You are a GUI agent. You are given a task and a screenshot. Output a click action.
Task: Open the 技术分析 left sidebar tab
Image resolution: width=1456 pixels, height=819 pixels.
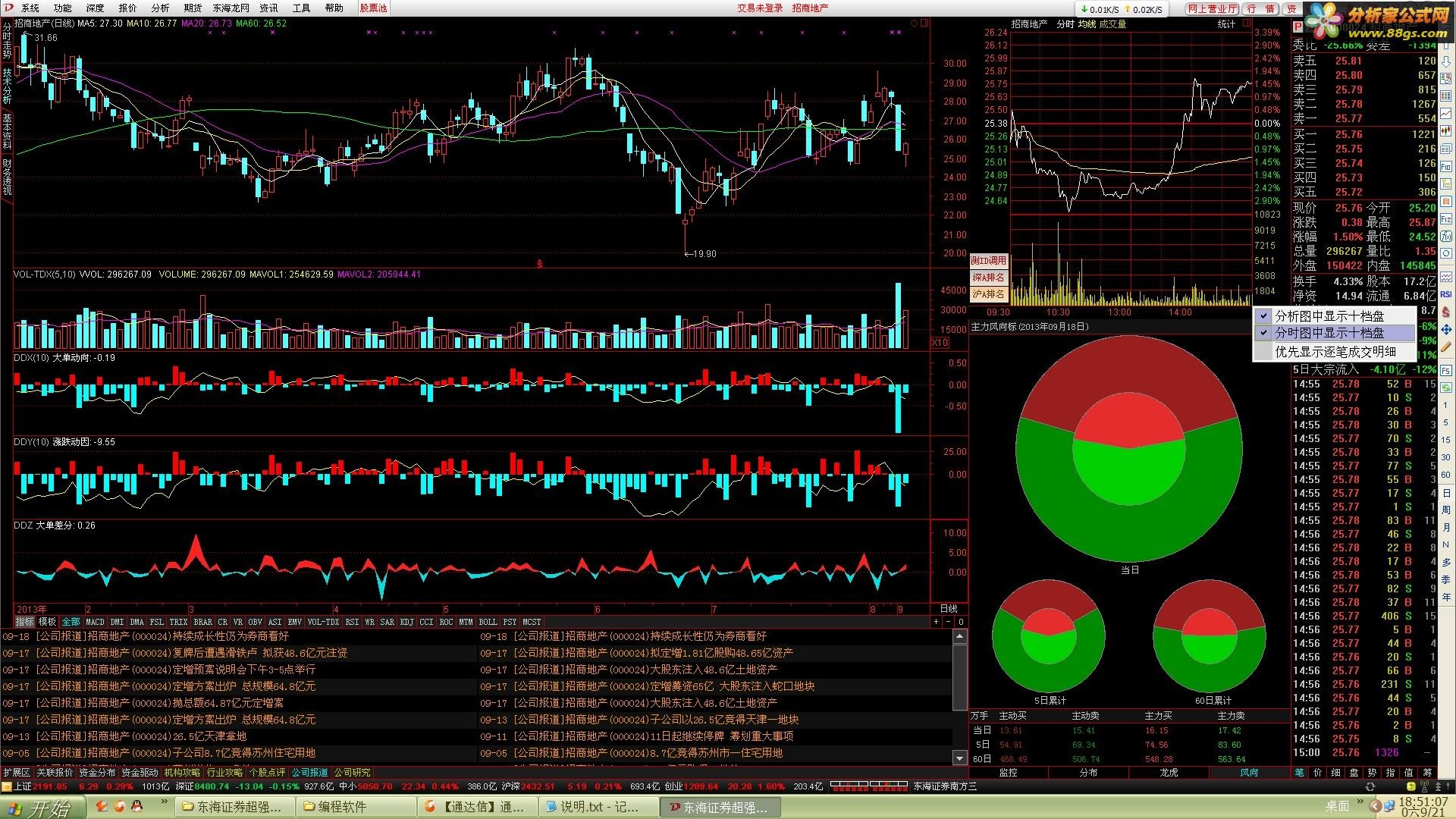[x=7, y=85]
